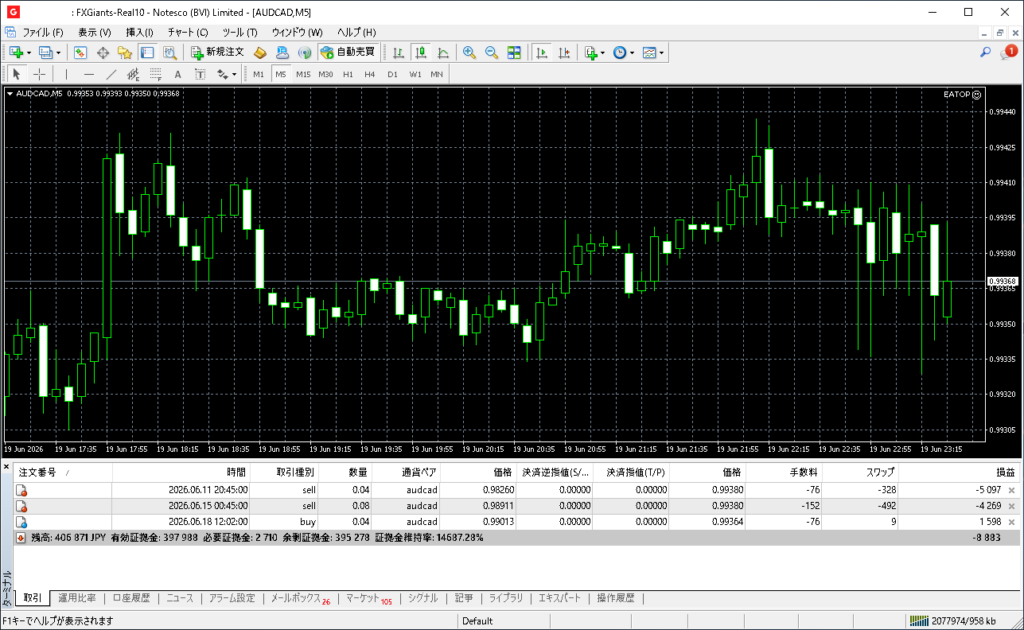Close the audcad buy order row
This screenshot has height=630, width=1024.
coord(1012,522)
